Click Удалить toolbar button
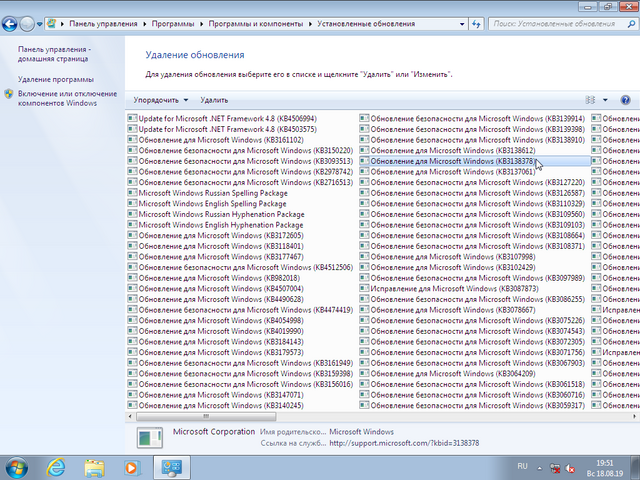Screen dimensions: 640x480 214,100
